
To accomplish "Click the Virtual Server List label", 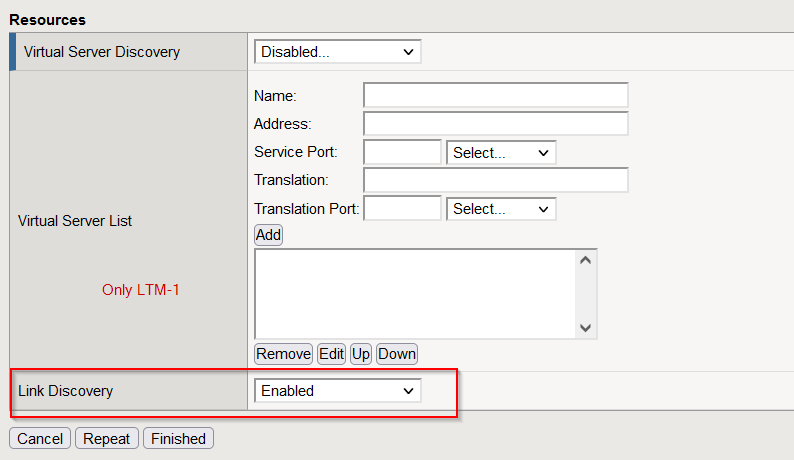I will pos(75,221).
